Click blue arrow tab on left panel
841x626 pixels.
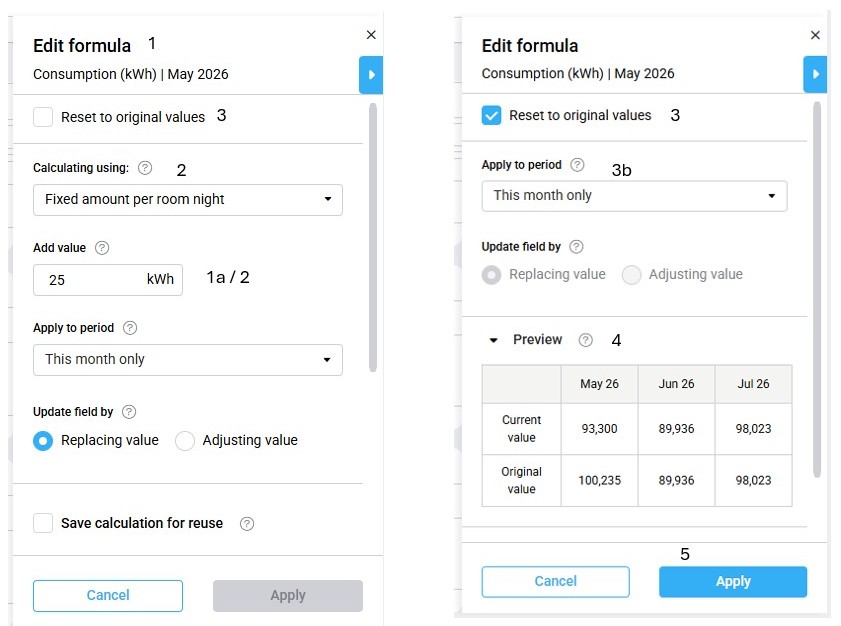coord(371,75)
